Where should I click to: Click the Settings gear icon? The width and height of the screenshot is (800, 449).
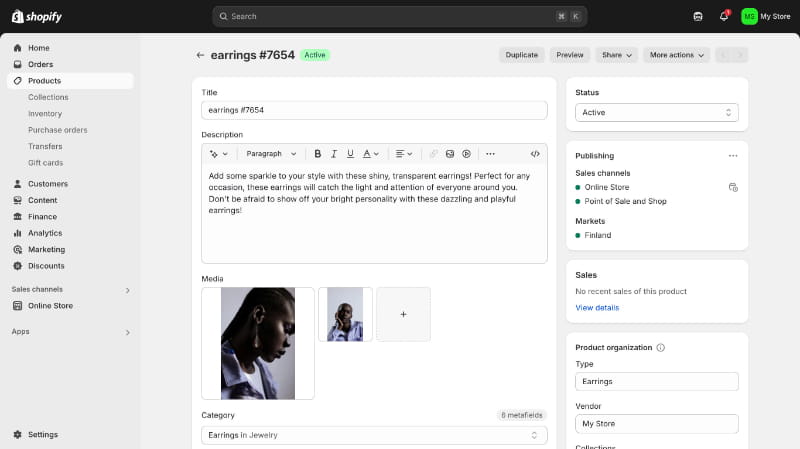click(x=17, y=434)
